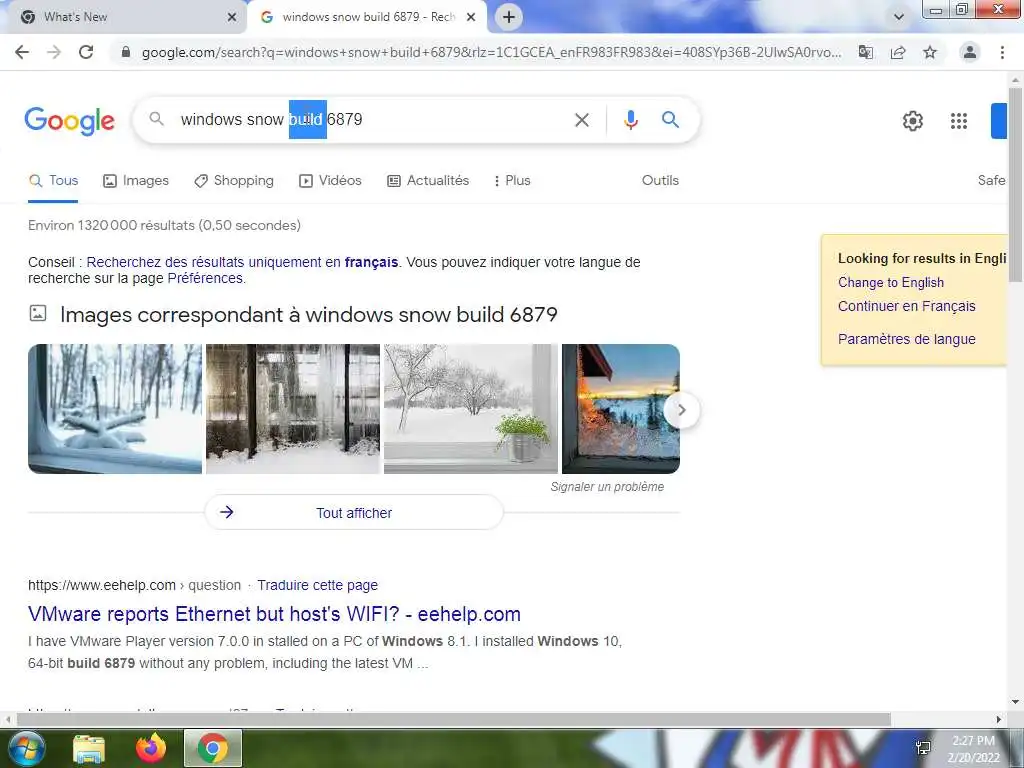Switch to the Vidéos tab
Screen dimensions: 1024x768
tap(330, 181)
